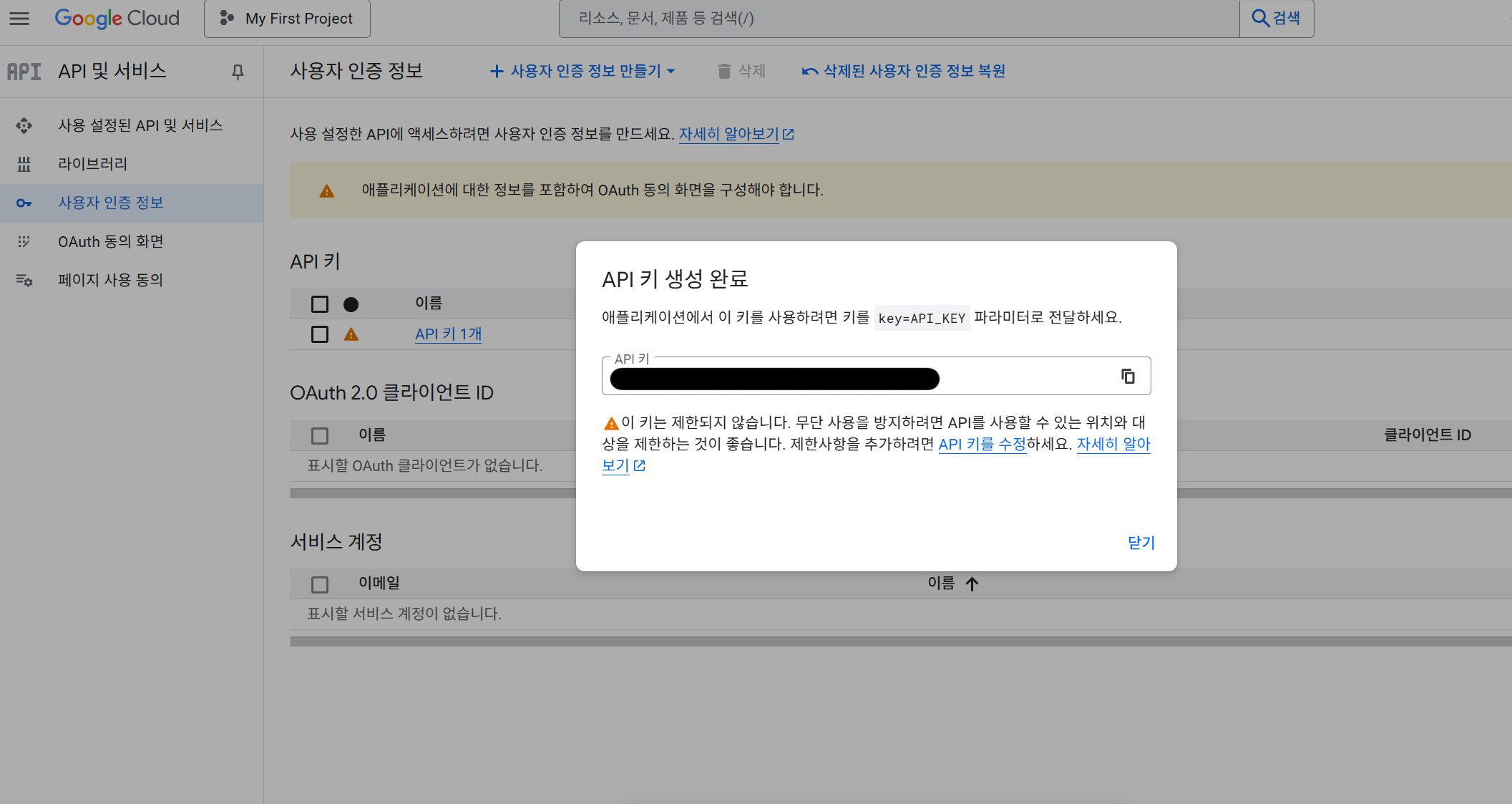Click the 라이브러리 sidebar icon

pos(24,164)
